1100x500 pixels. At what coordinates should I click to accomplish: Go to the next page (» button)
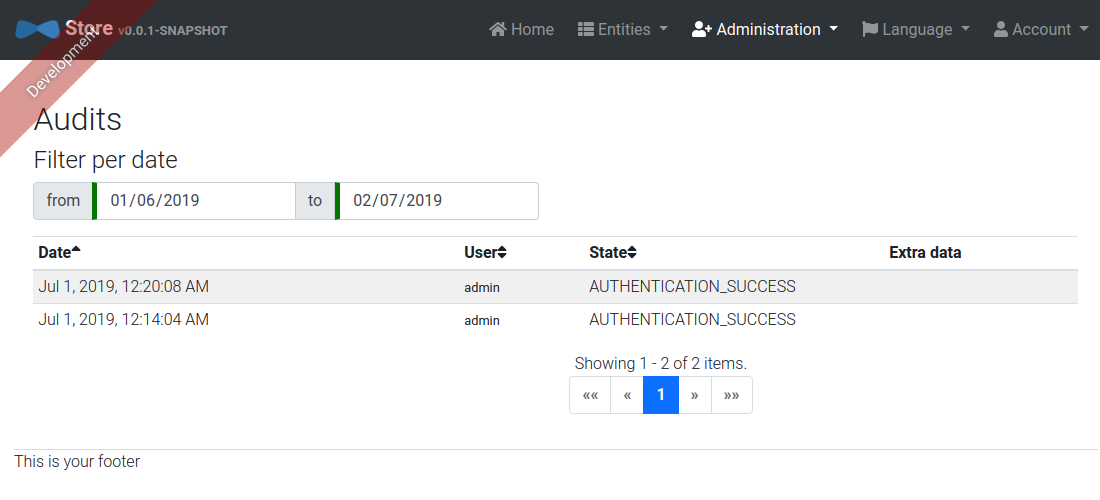pos(695,395)
